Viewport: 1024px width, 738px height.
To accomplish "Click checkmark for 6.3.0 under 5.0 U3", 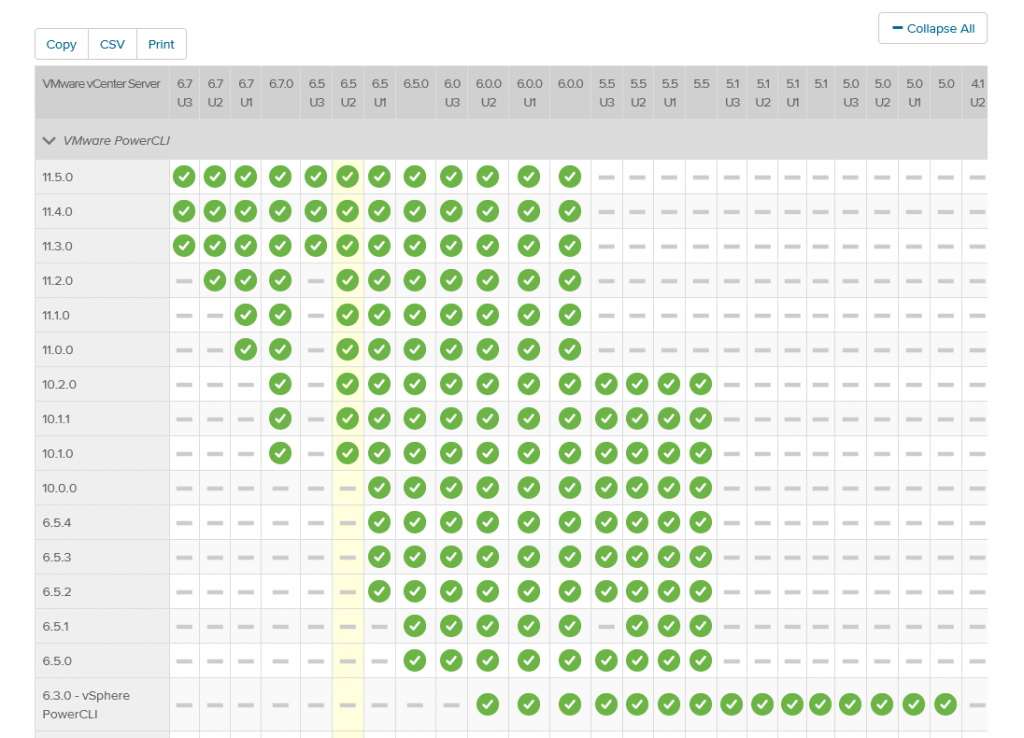I will 850,705.
